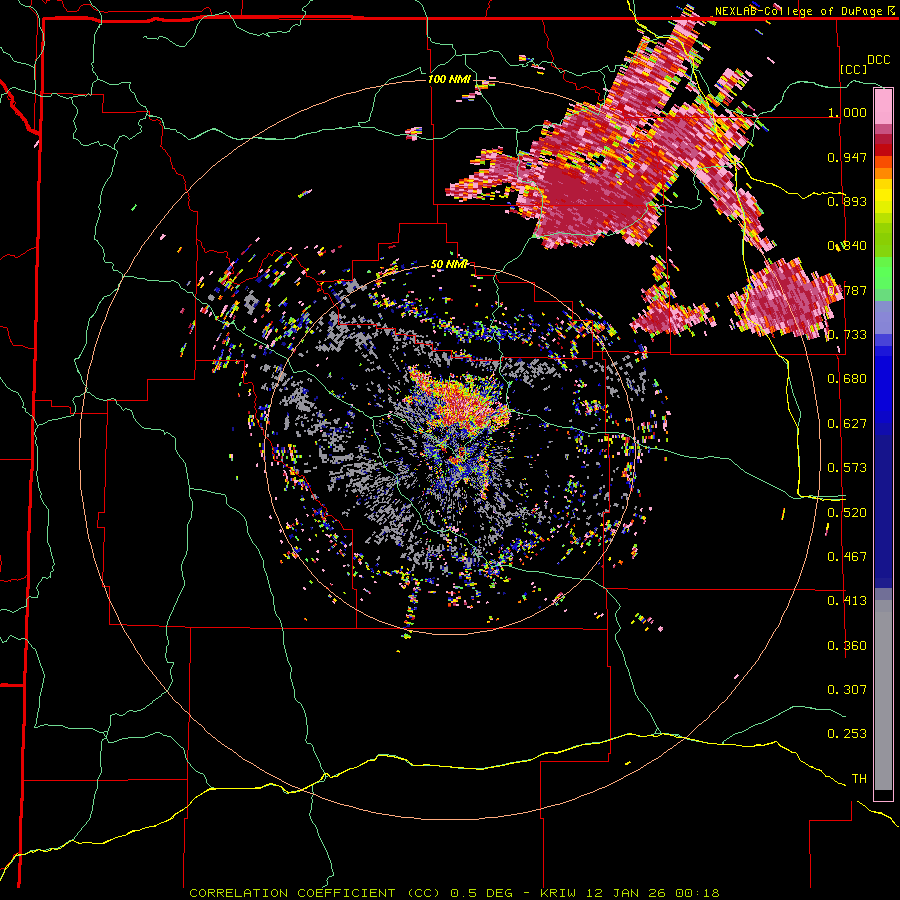Select the 0.307 scale value
This screenshot has width=900, height=900.
(x=847, y=690)
